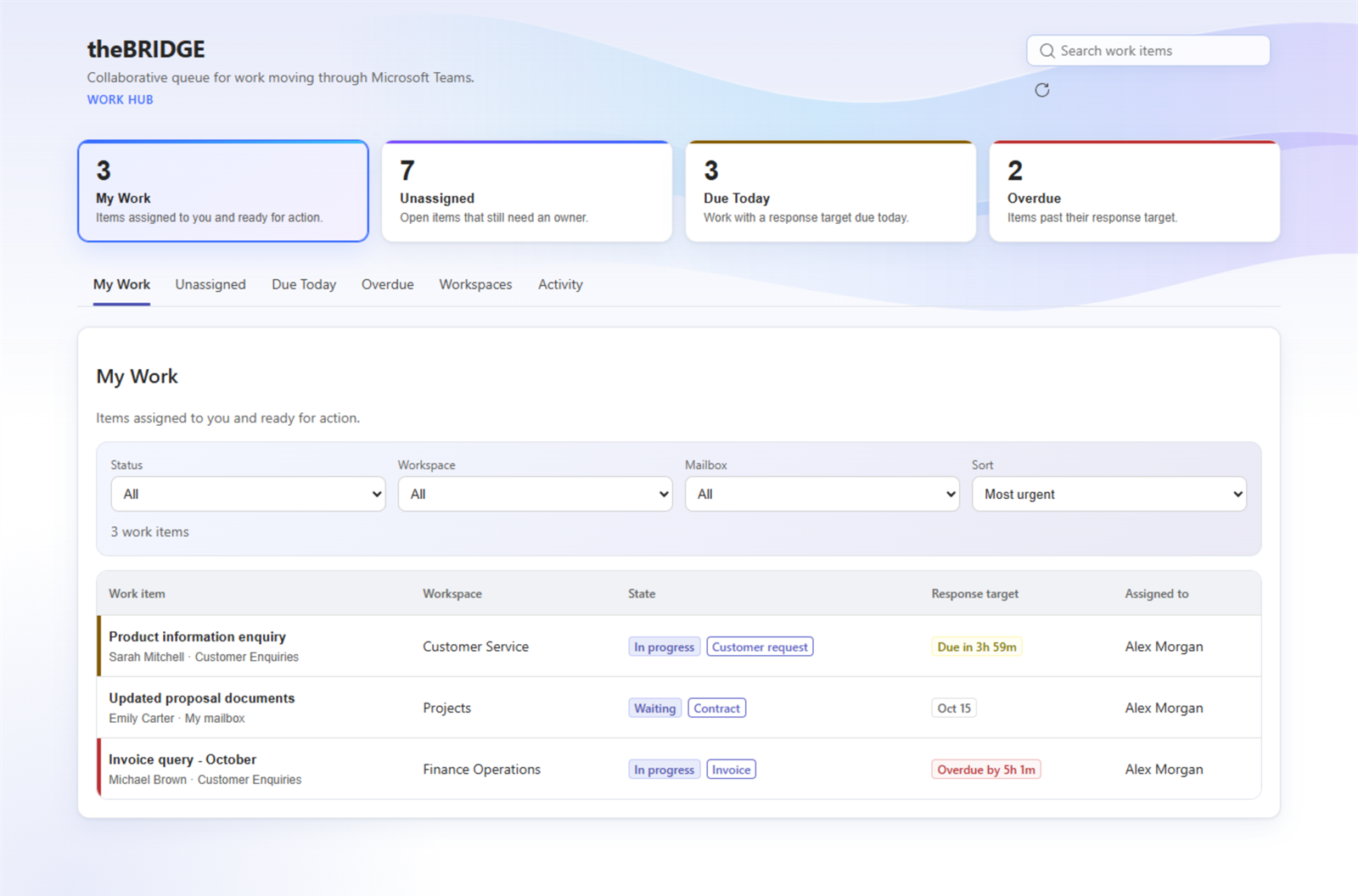1358x896 pixels.
Task: Select the My Work summary card
Action: (223, 191)
